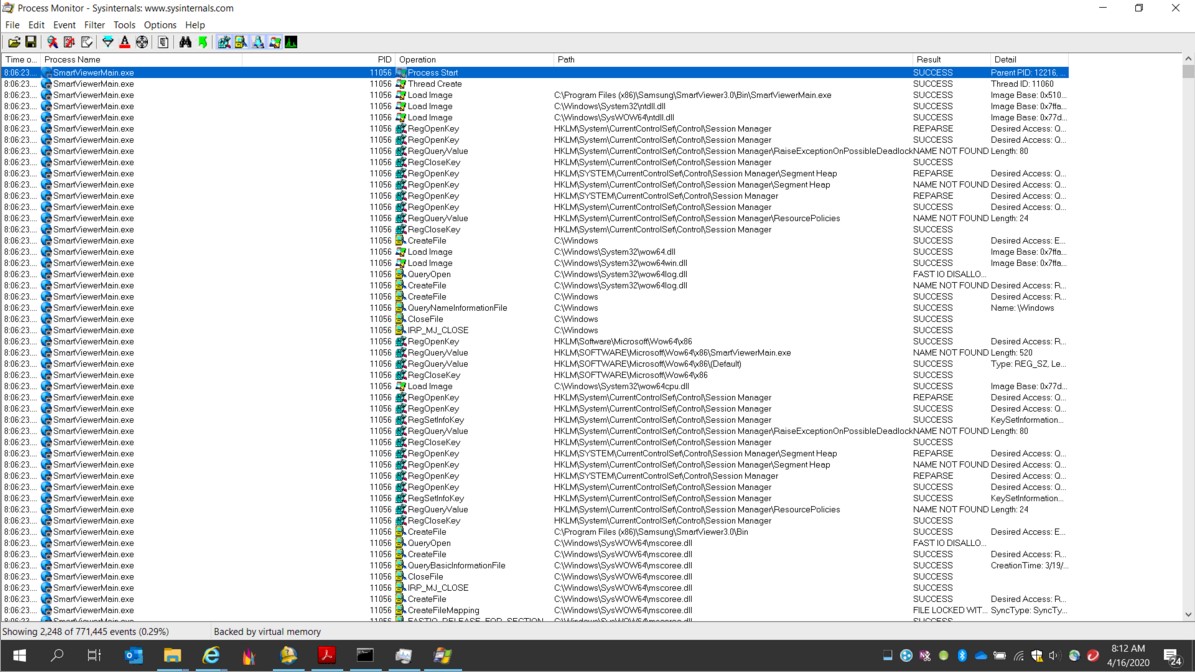The width and height of the screenshot is (1195, 672).
Task: Click the Open log file toolbar icon
Action: click(14, 43)
